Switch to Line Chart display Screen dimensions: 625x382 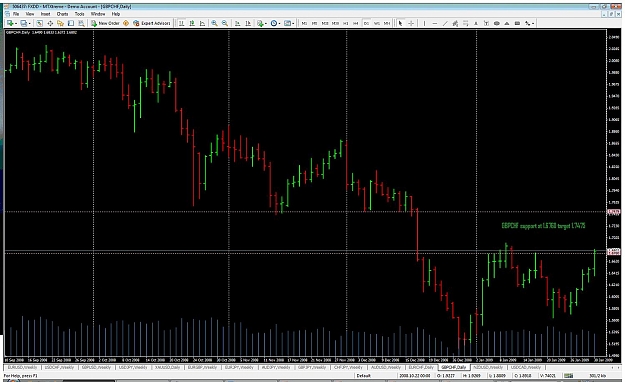tap(202, 23)
